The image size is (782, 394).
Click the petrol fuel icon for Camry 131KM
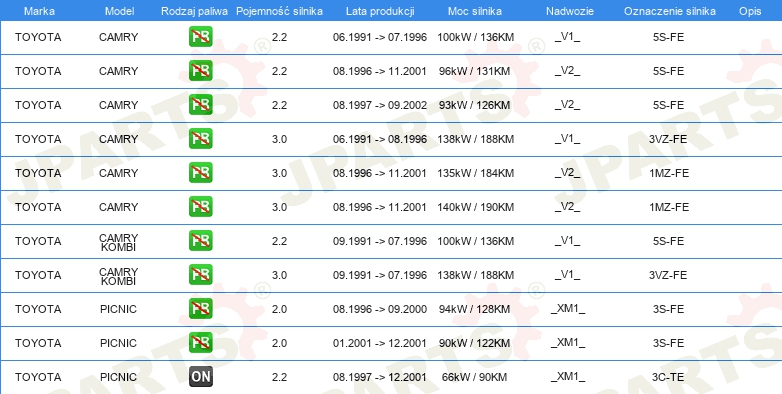click(200, 71)
